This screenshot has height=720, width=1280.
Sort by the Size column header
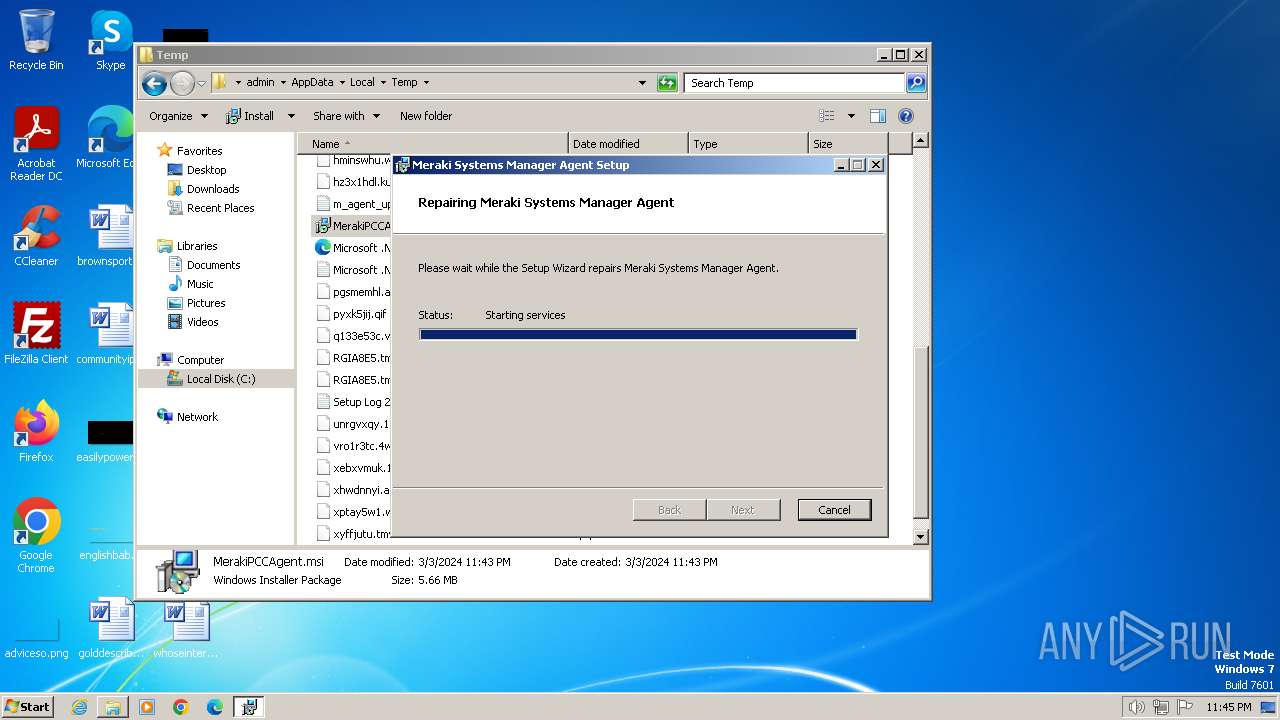pyautogui.click(x=850, y=144)
